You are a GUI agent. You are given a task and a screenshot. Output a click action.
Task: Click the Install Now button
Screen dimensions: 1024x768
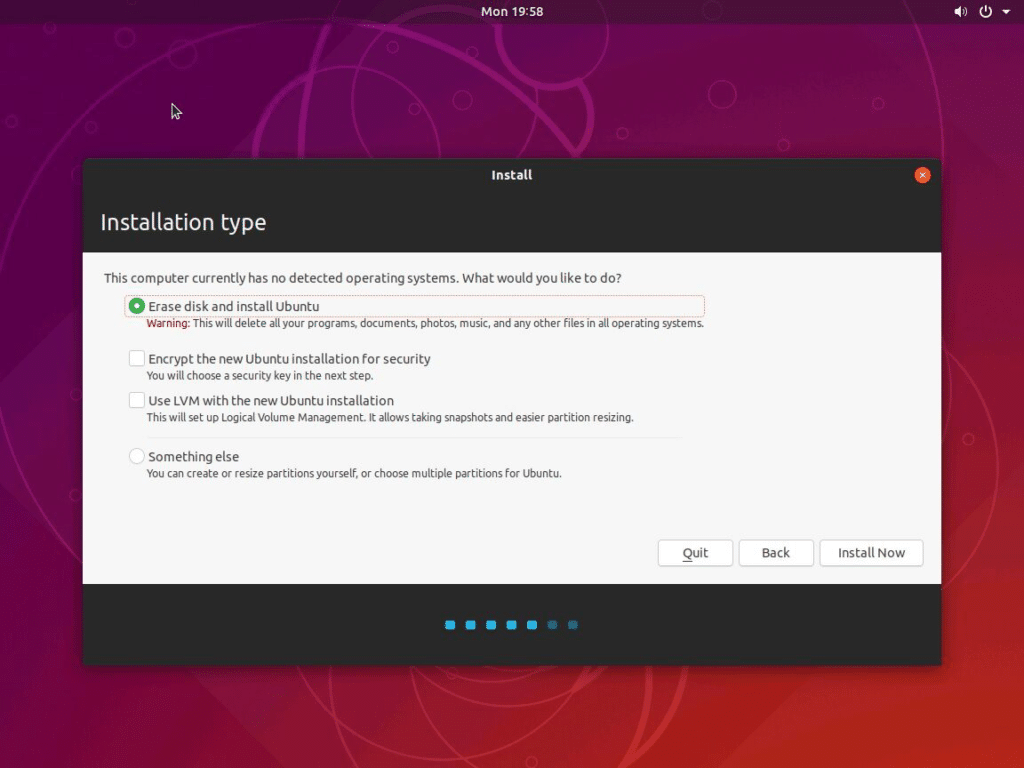tap(871, 553)
